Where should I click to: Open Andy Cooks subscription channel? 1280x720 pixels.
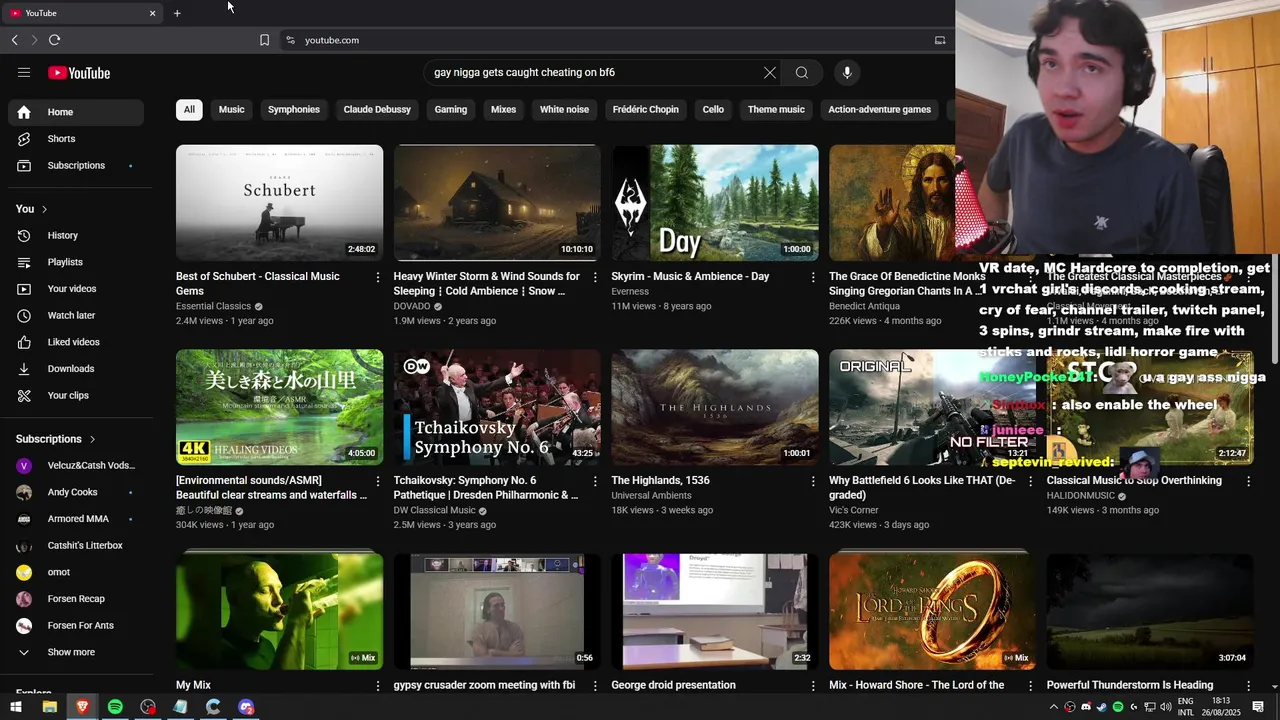tap(76, 492)
